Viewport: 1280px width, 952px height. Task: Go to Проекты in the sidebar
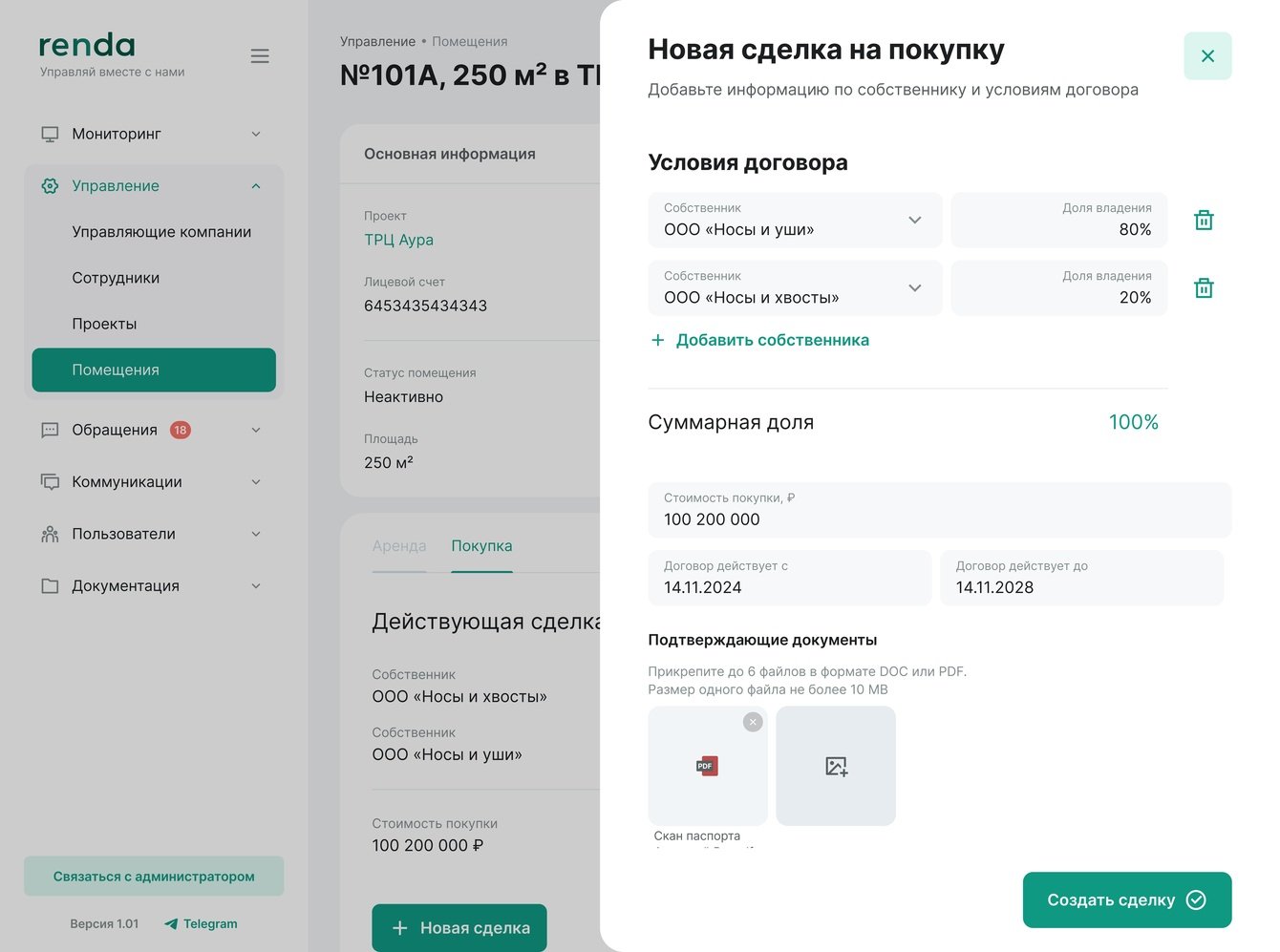104,324
